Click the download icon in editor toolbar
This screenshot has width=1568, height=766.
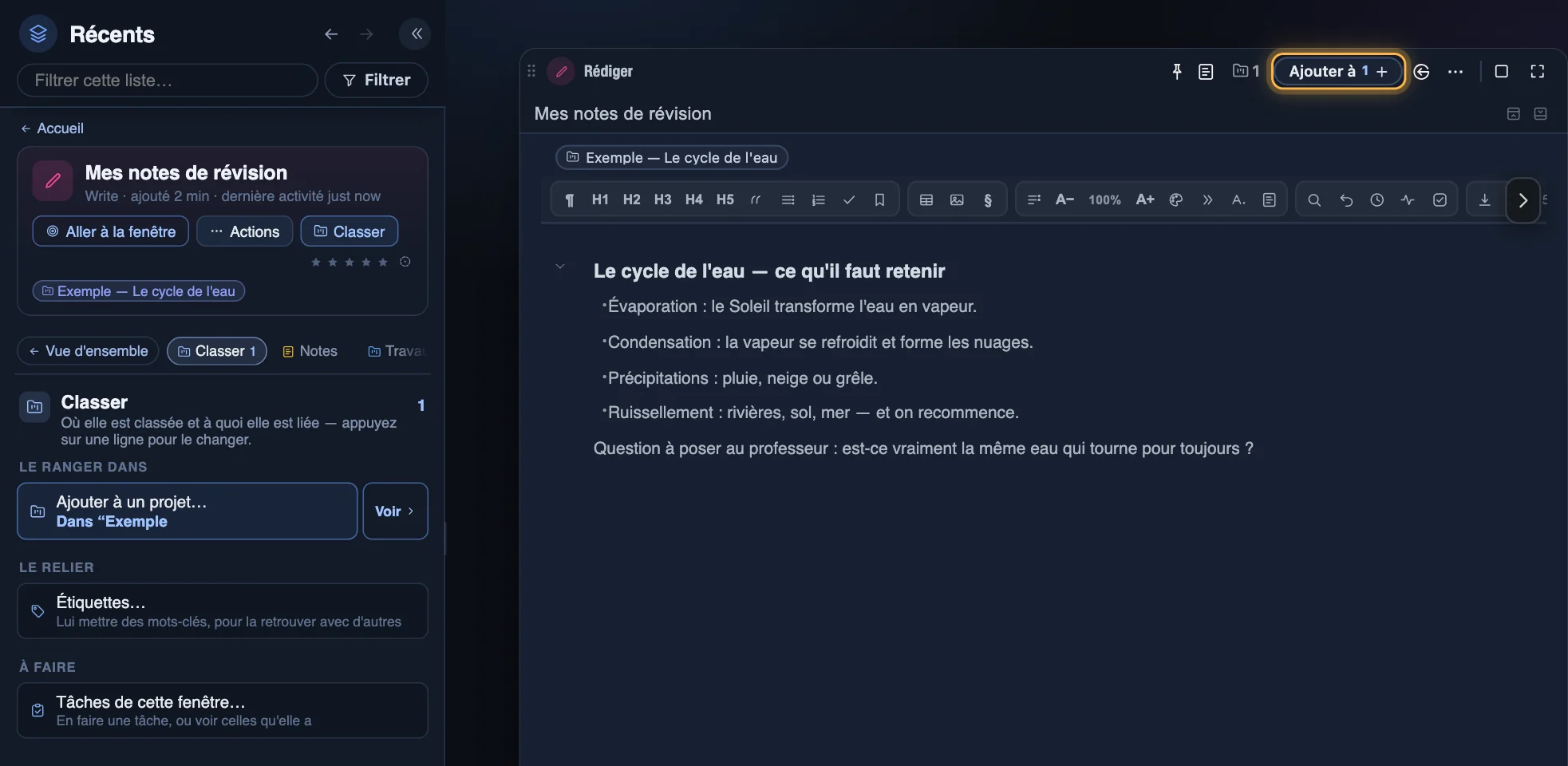pyautogui.click(x=1484, y=199)
